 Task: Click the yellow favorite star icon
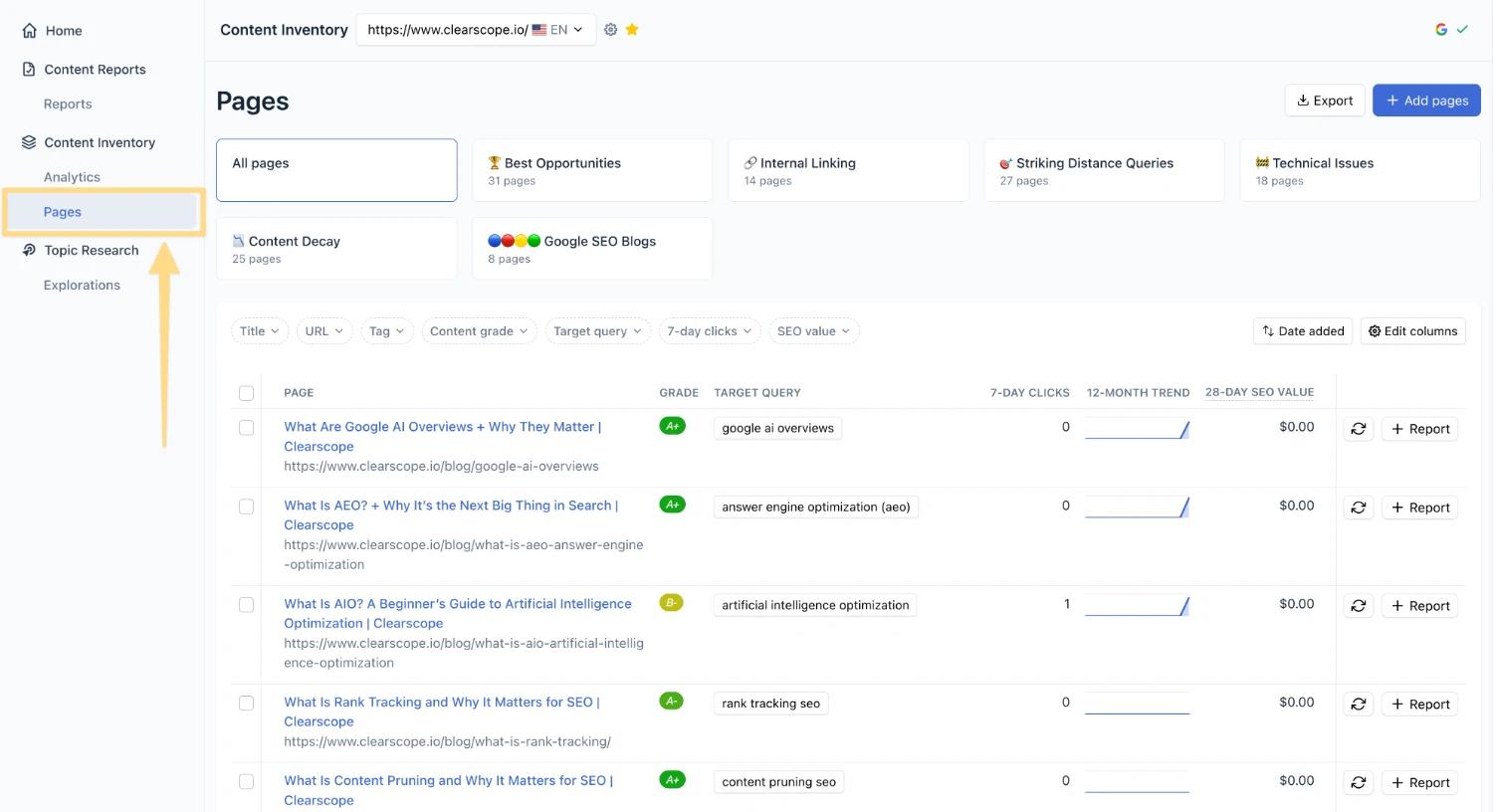pos(632,30)
